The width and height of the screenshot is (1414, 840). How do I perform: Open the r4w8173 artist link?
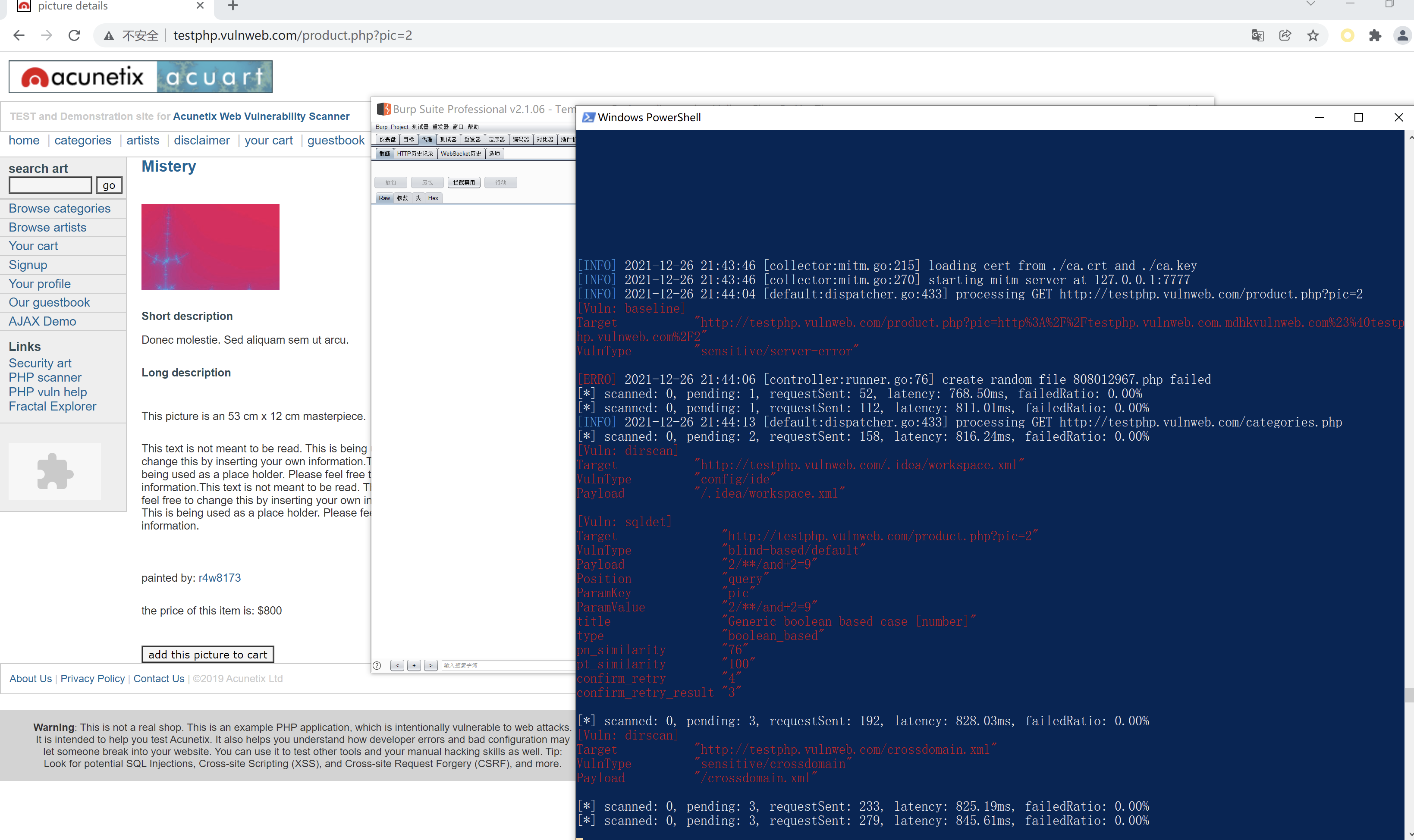(x=220, y=578)
